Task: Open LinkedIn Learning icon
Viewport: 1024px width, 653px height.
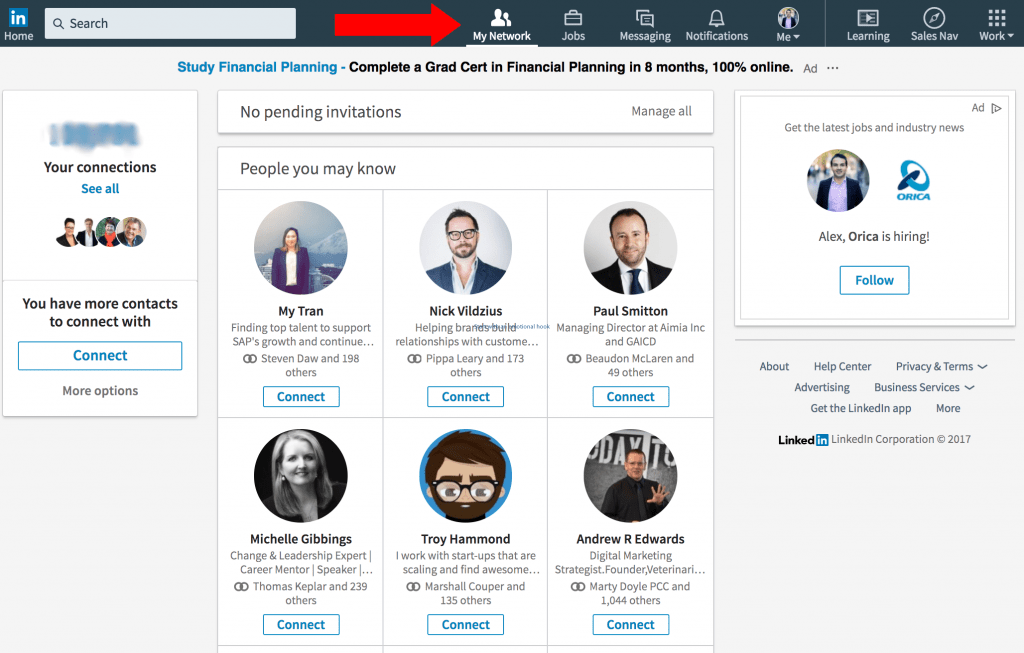Action: click(867, 18)
